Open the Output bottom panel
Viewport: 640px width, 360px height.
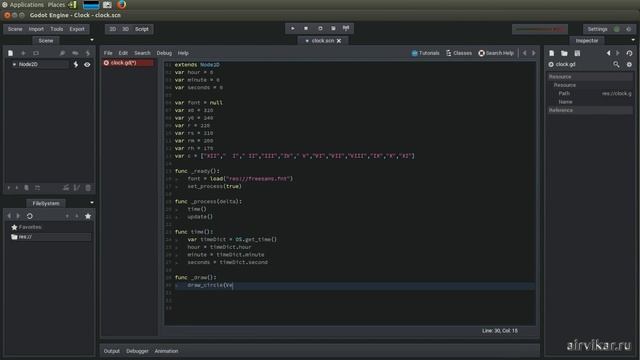click(111, 351)
